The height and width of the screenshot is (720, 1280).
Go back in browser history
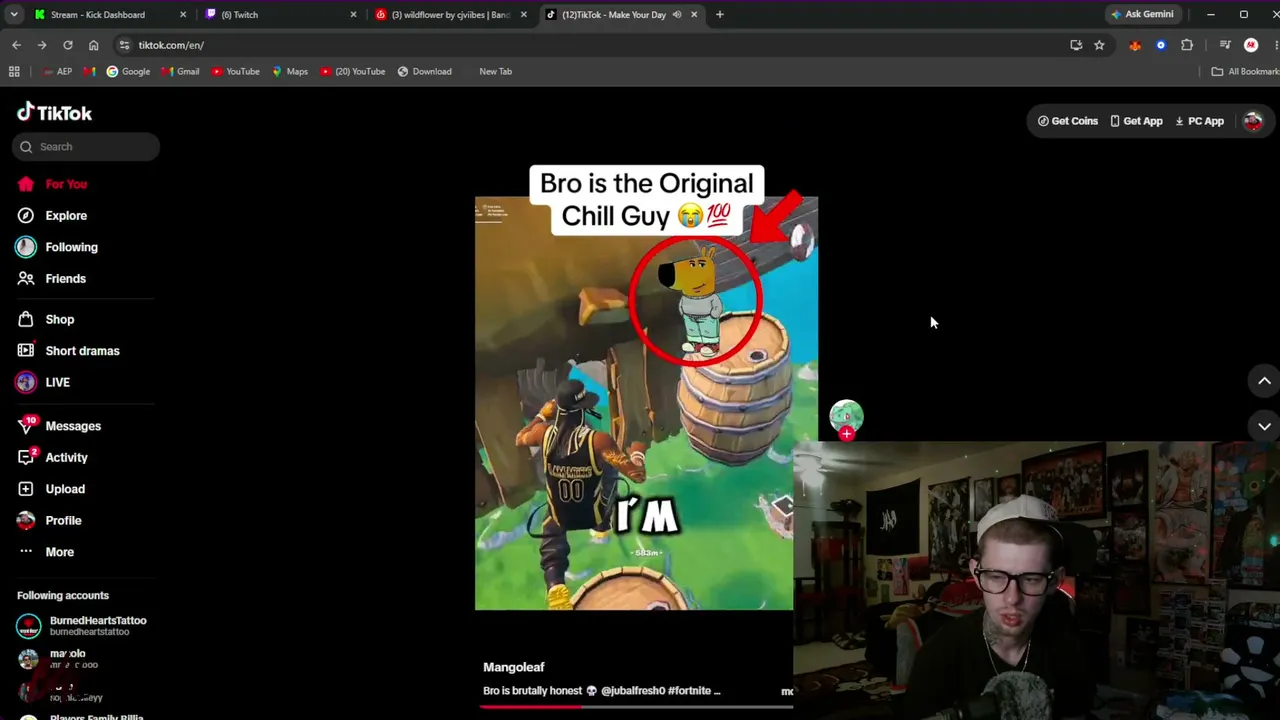(16, 45)
